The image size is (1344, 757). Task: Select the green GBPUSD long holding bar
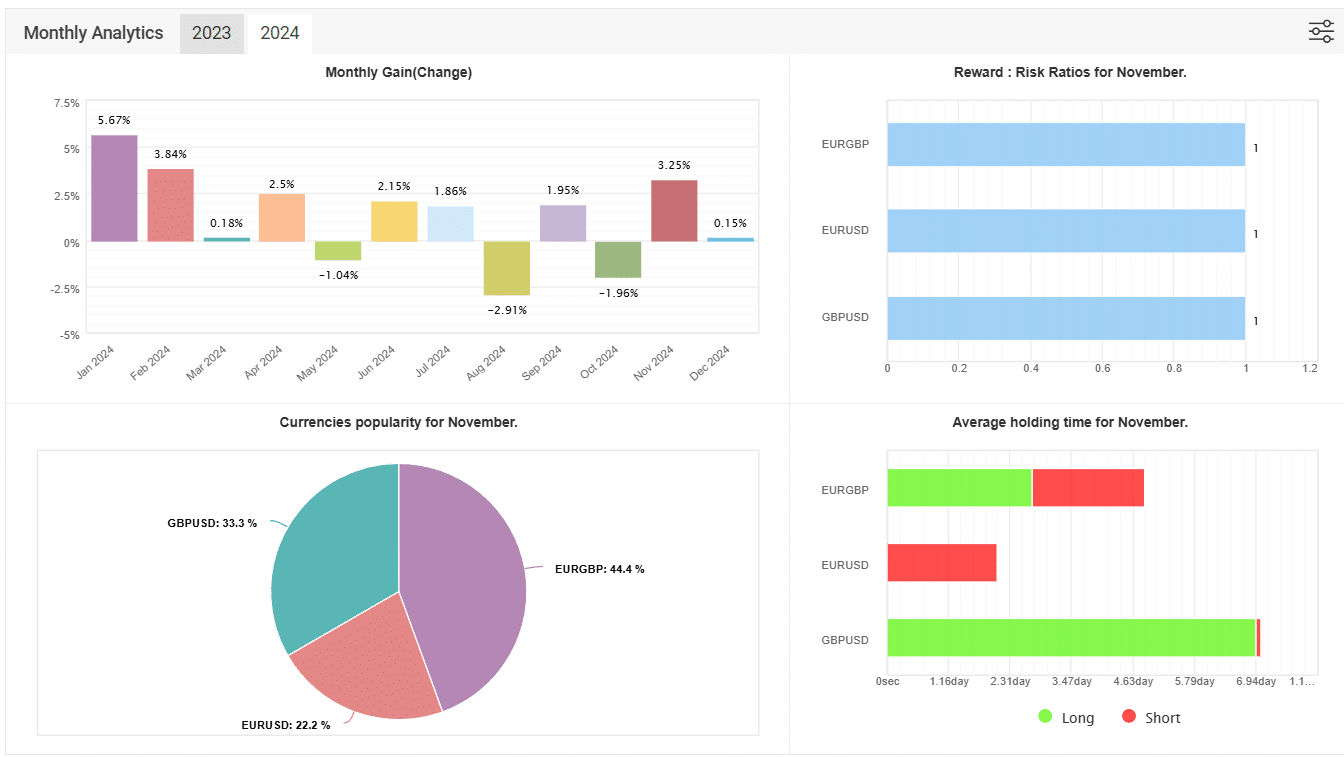[x=1070, y=637]
